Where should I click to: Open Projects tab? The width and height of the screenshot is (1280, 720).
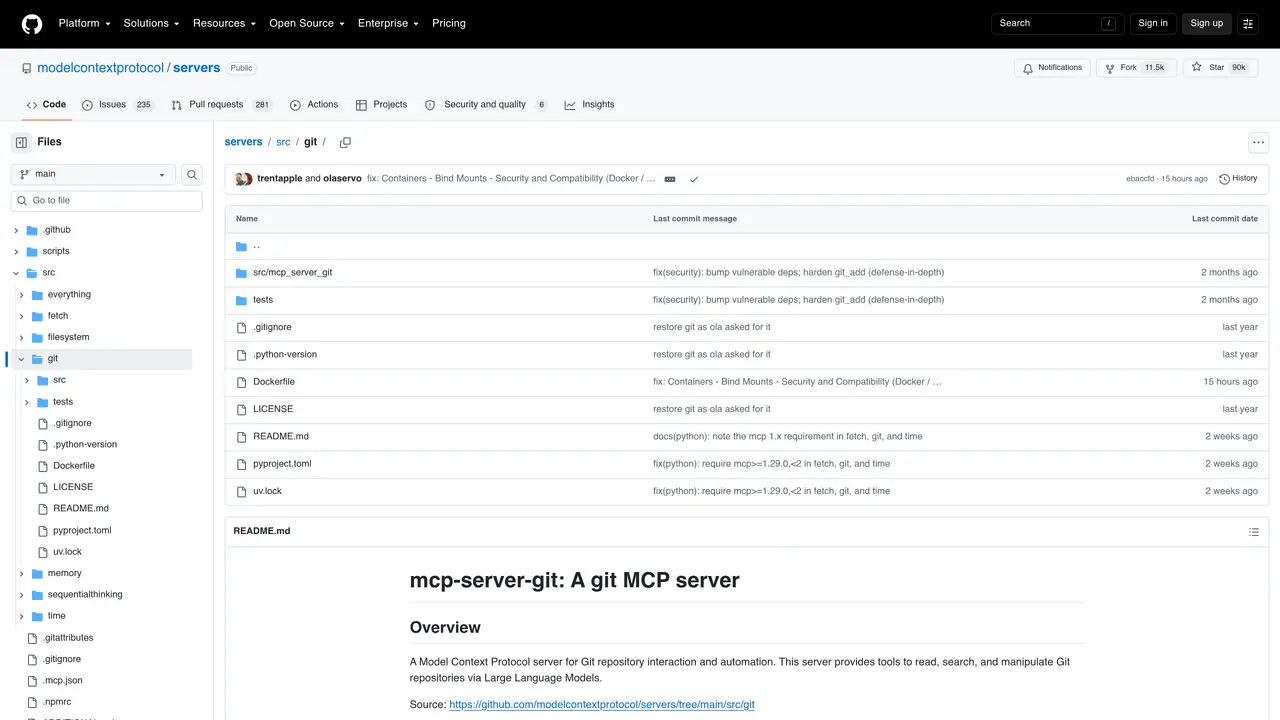click(382, 105)
